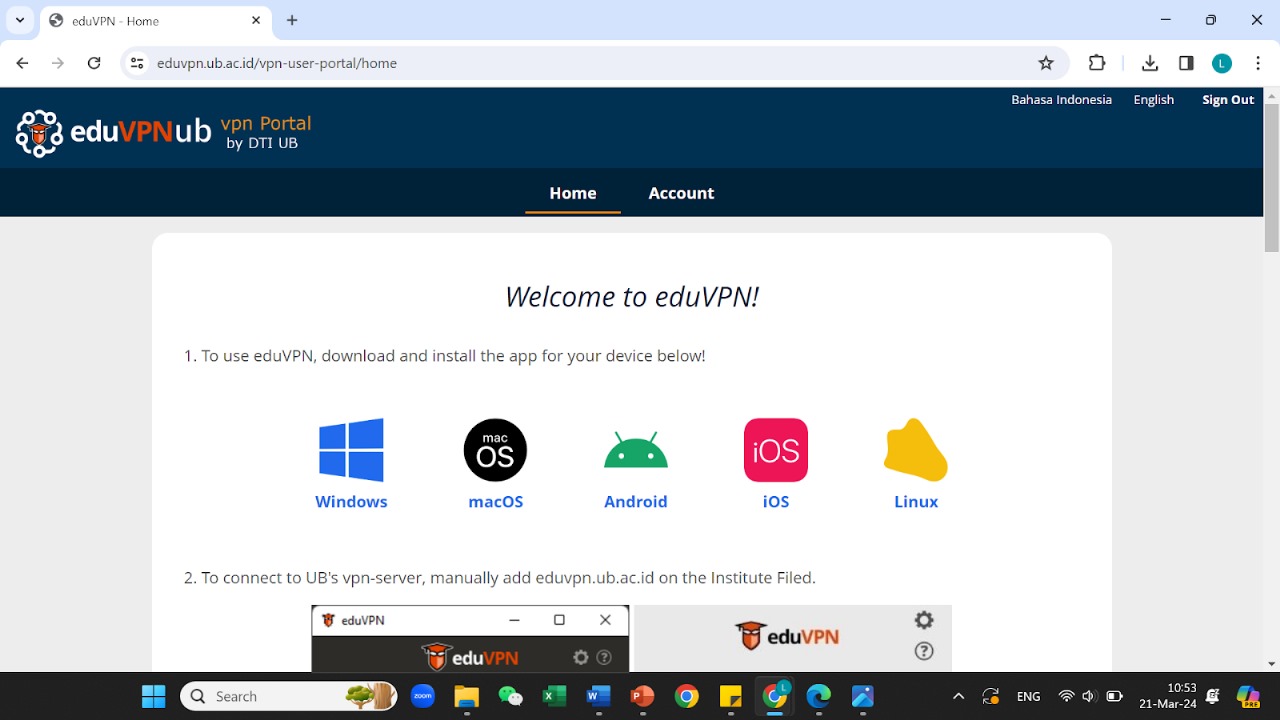Reload the eduVPN page
Image resolution: width=1280 pixels, height=720 pixels.
[x=94, y=63]
